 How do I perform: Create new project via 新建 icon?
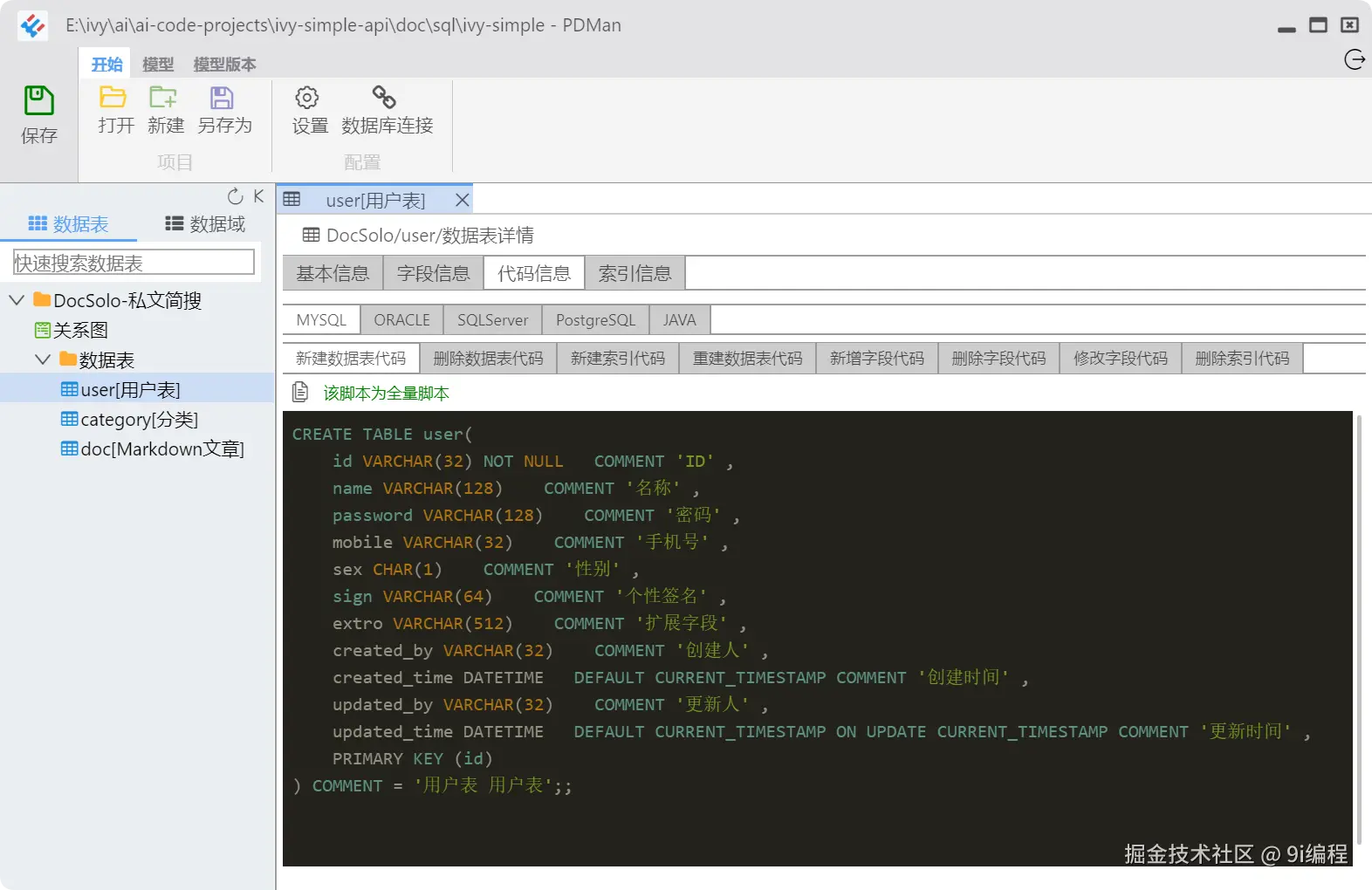click(163, 97)
